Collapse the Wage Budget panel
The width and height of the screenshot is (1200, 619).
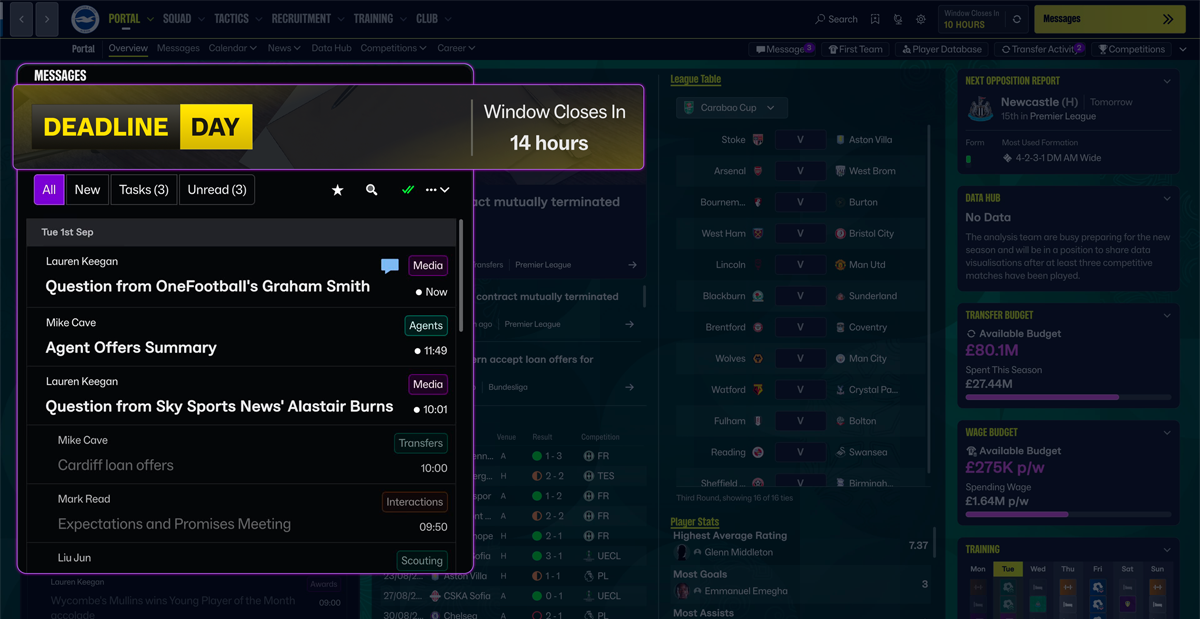[x=1167, y=433]
